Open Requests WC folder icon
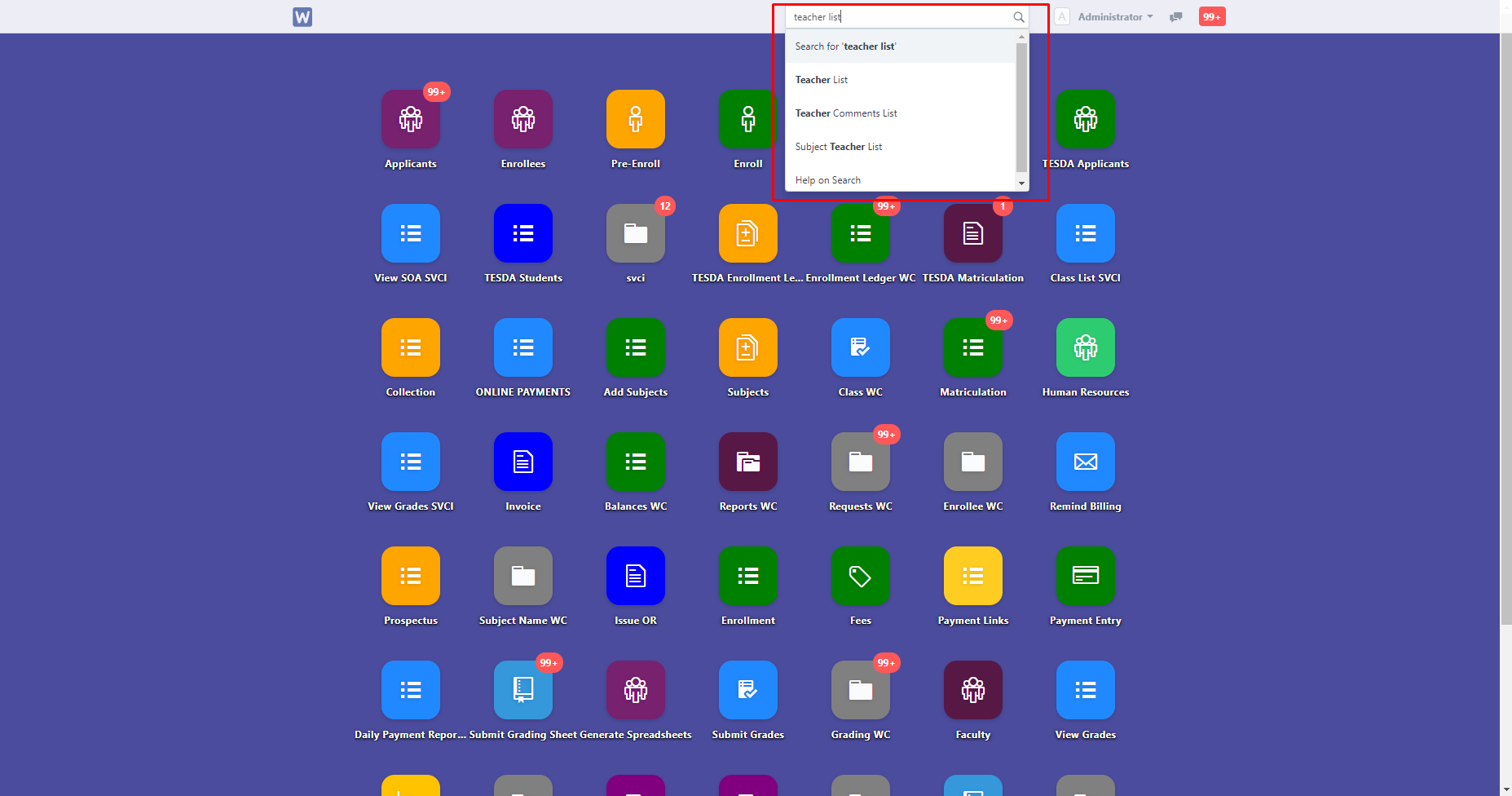The height and width of the screenshot is (796, 1512). tap(861, 462)
